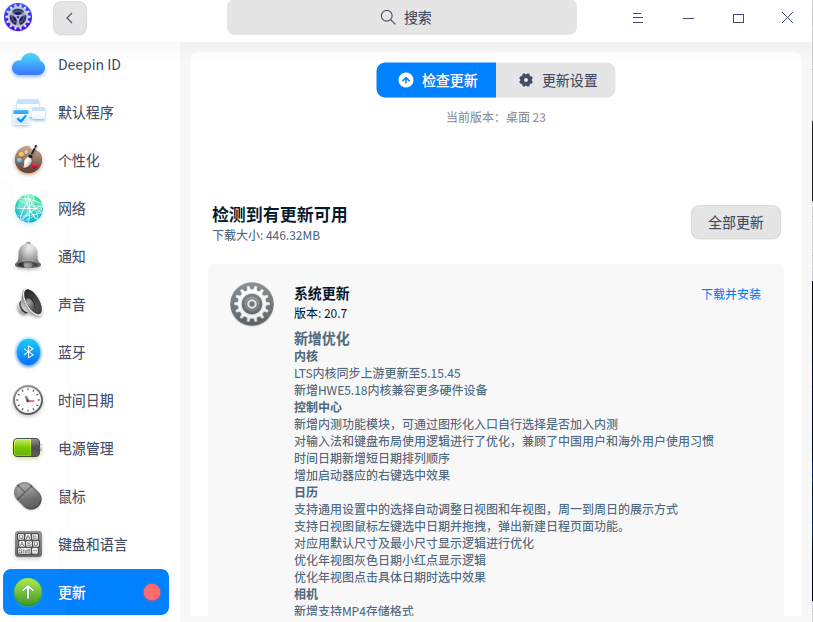Click the line 优化年视图灰色日期小红点显示逻辑

point(390,561)
